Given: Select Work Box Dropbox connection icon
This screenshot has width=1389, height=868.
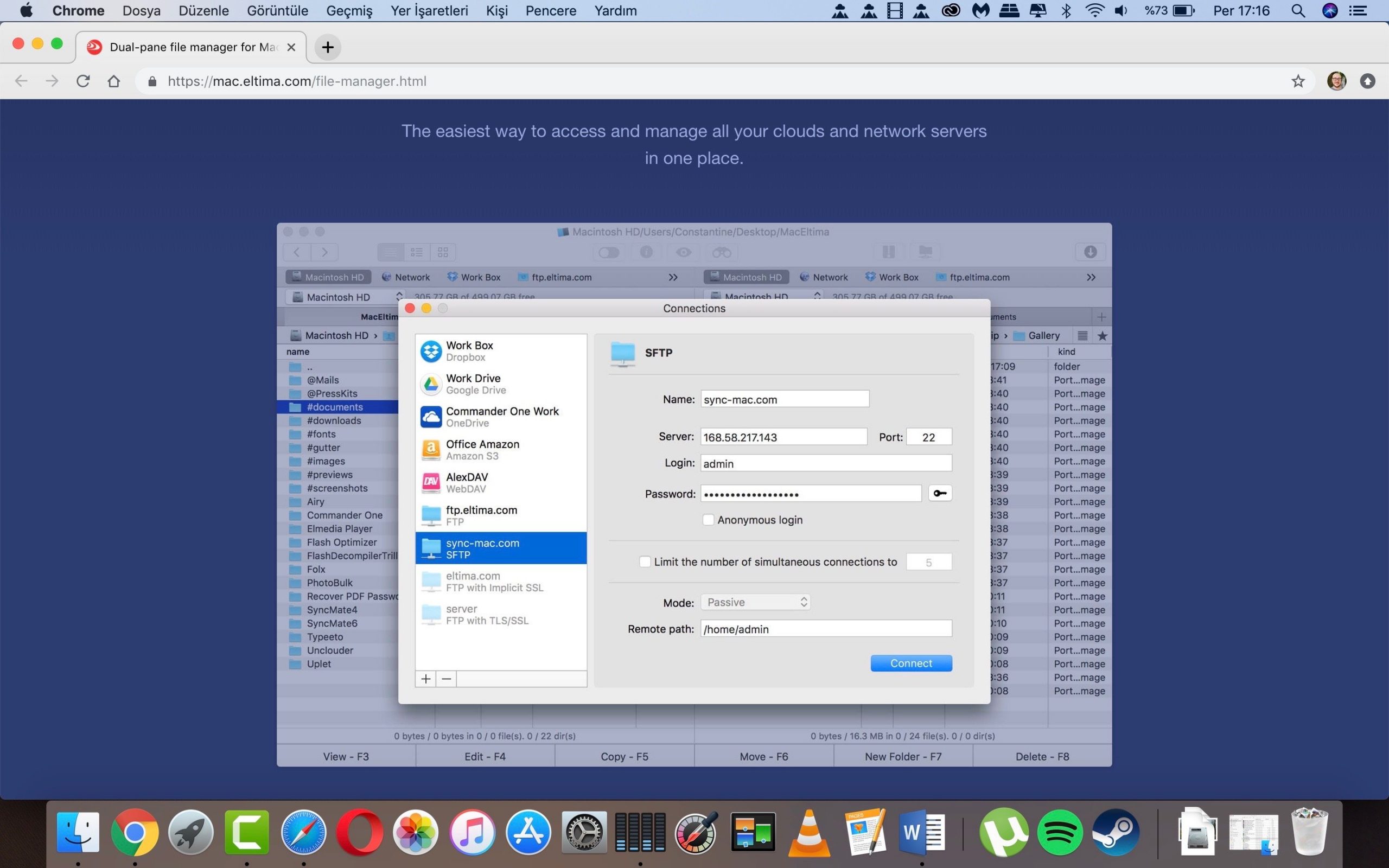Looking at the screenshot, I should click(x=431, y=351).
